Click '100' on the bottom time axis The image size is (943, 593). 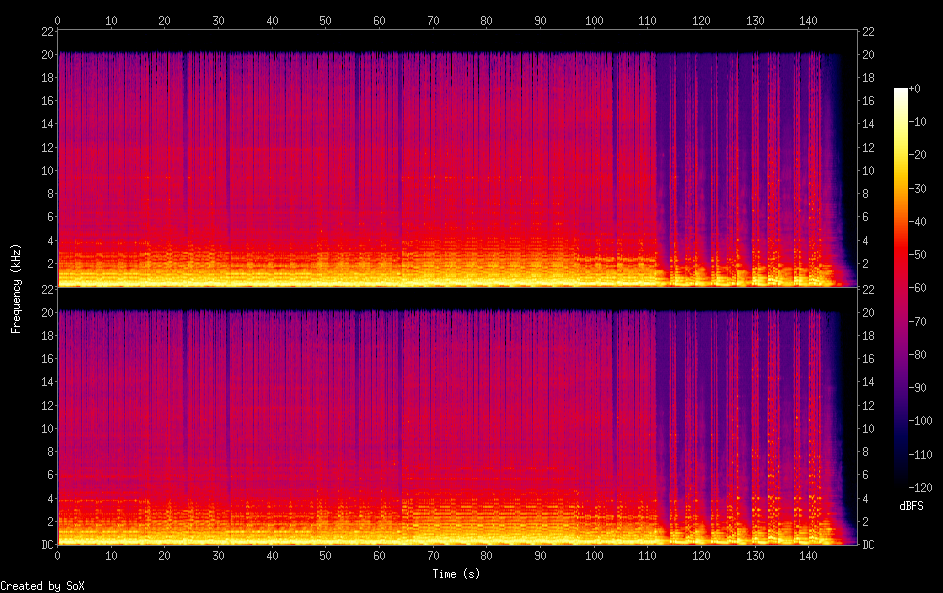pos(594,556)
